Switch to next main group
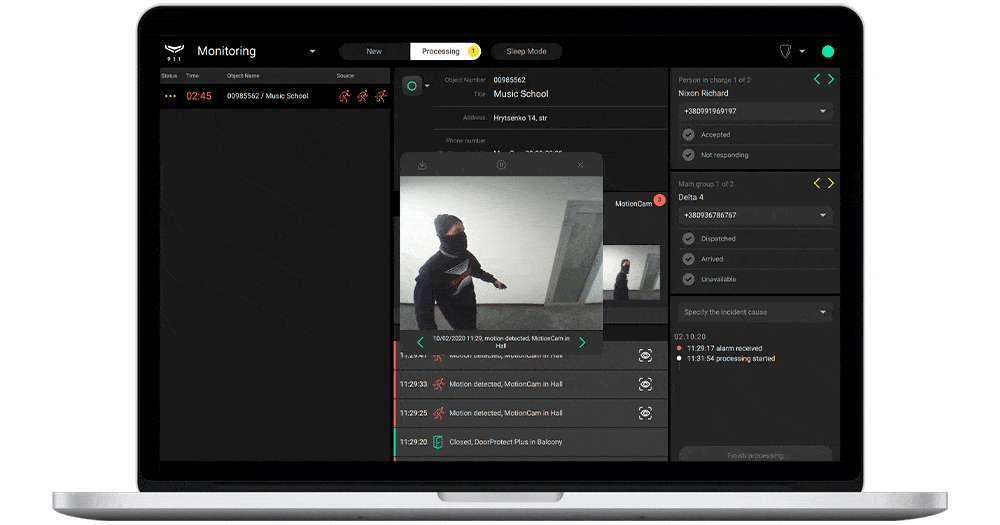 [830, 183]
